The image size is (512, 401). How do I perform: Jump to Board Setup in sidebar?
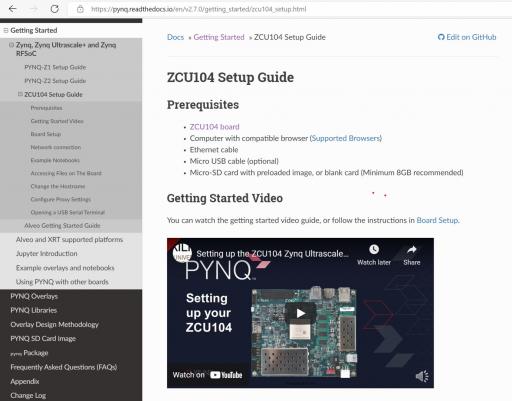tap(46, 134)
